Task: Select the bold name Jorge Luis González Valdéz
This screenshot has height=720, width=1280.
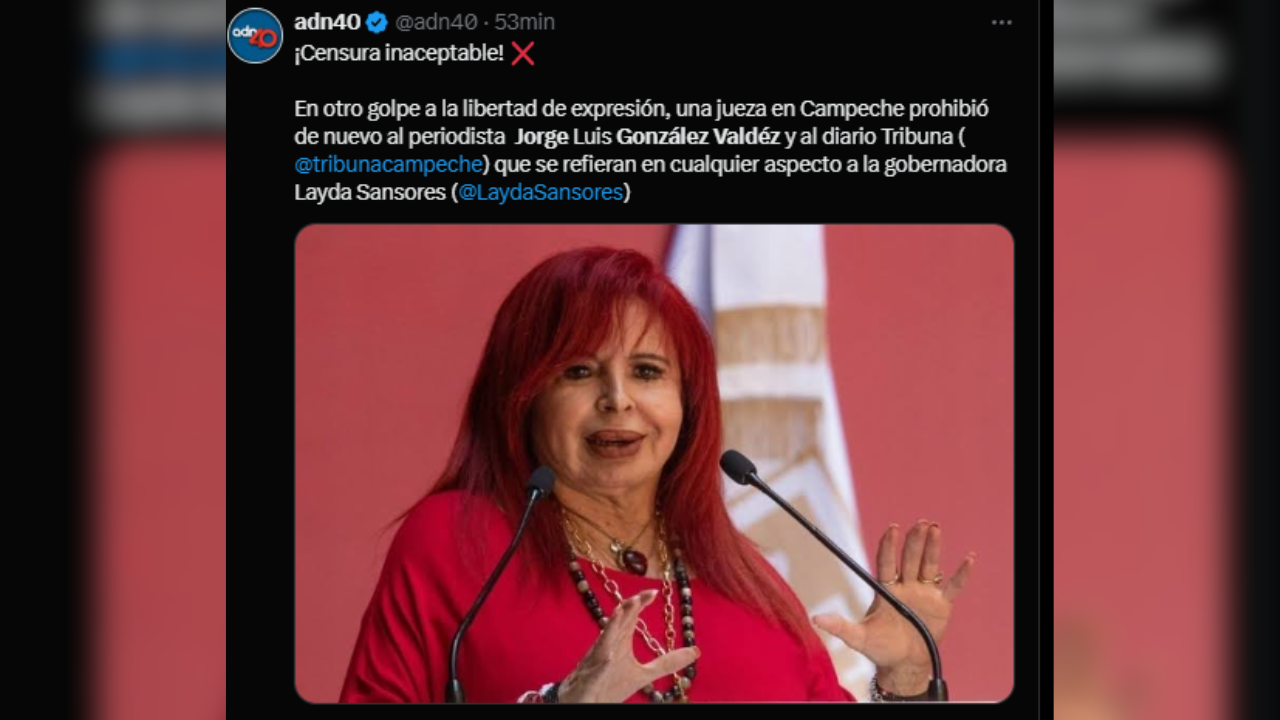Action: click(x=647, y=136)
